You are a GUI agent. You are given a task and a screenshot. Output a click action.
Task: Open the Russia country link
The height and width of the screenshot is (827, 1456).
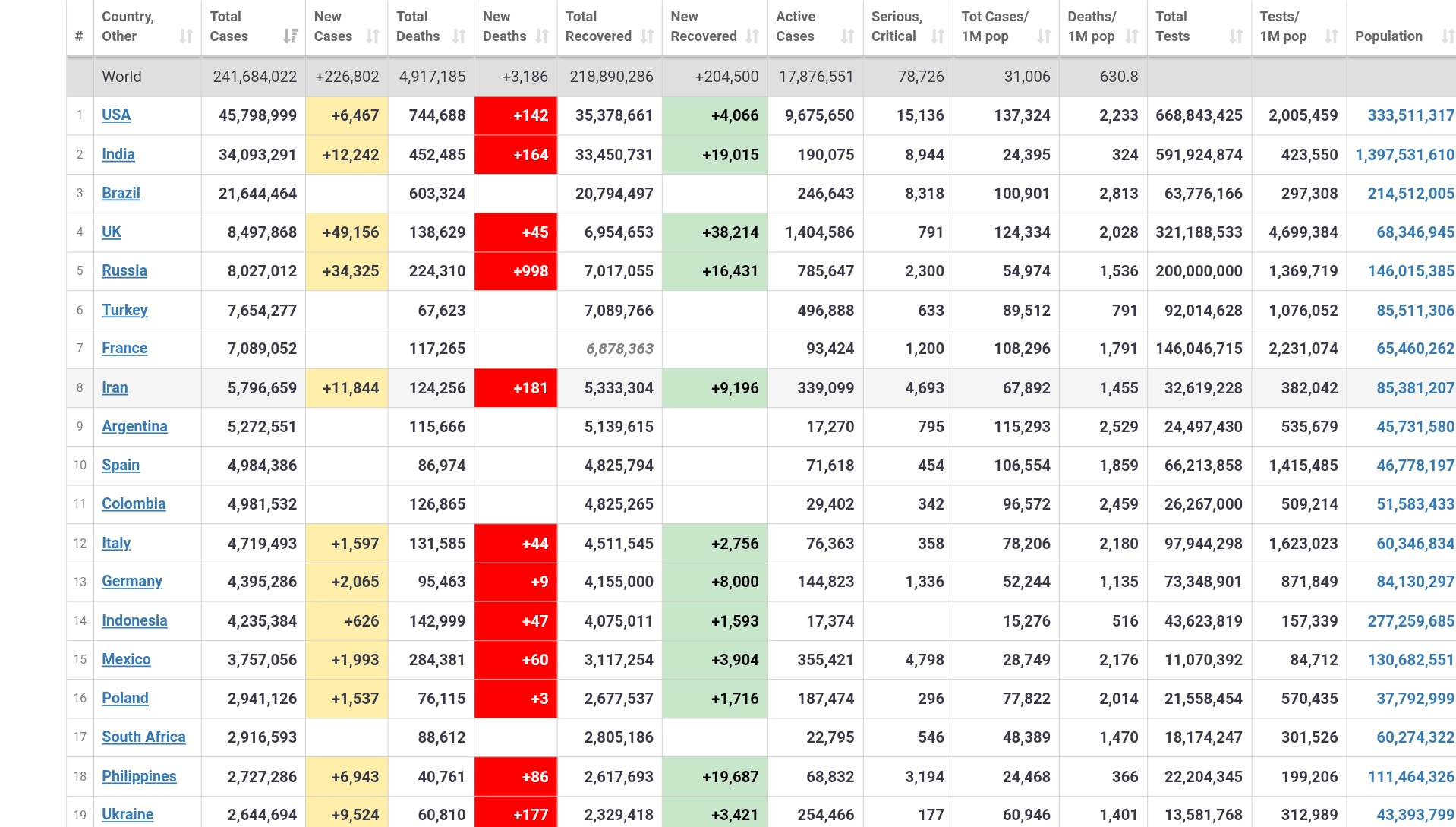tap(124, 270)
